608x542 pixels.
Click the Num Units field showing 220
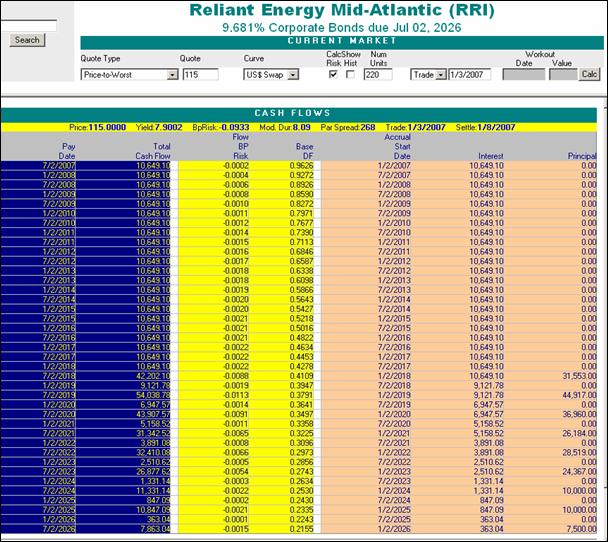(378, 74)
